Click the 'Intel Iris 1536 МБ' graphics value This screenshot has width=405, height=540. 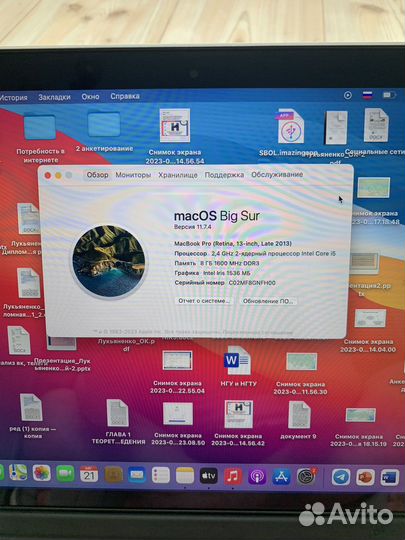point(227,273)
